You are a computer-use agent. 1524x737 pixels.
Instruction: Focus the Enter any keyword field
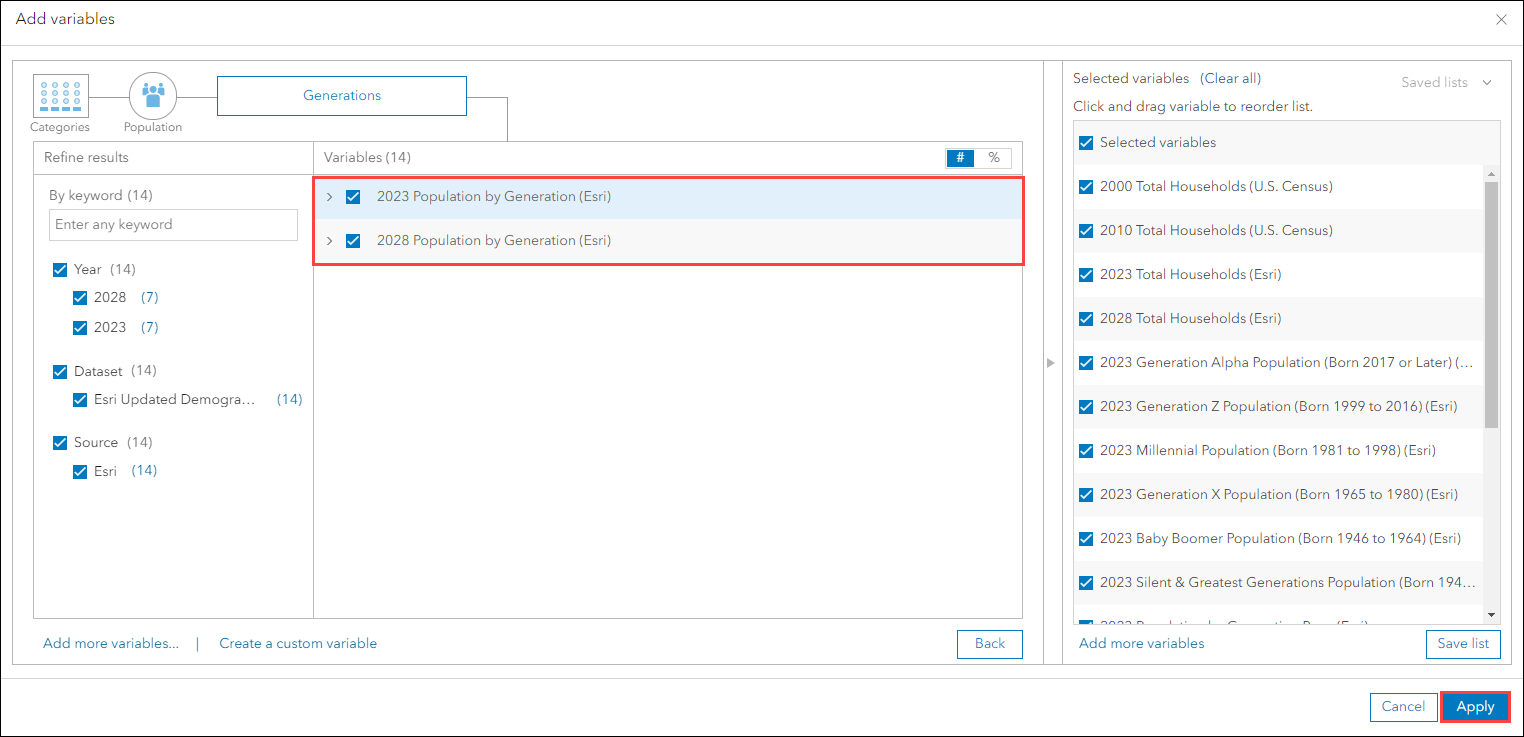click(x=173, y=225)
